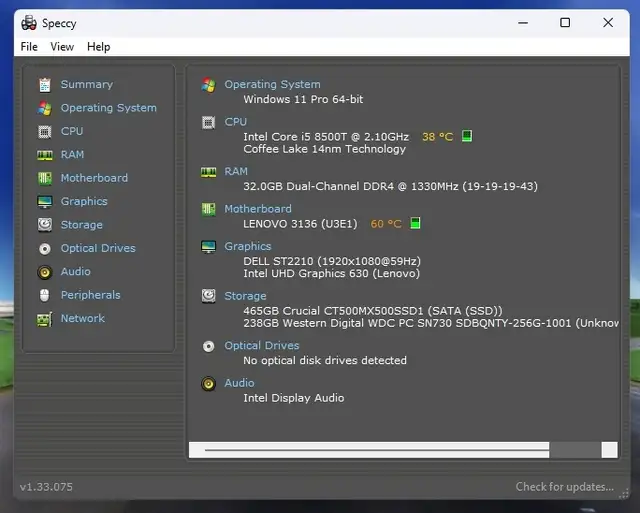Image resolution: width=640 pixels, height=513 pixels.
Task: Select Optical Drives in the sidebar
Action: [98, 248]
